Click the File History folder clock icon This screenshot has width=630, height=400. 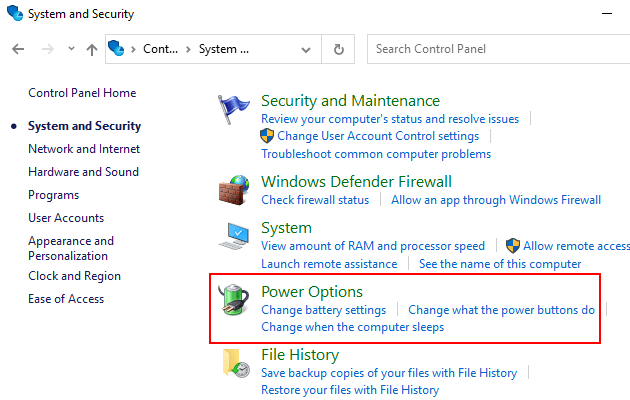coord(236,363)
